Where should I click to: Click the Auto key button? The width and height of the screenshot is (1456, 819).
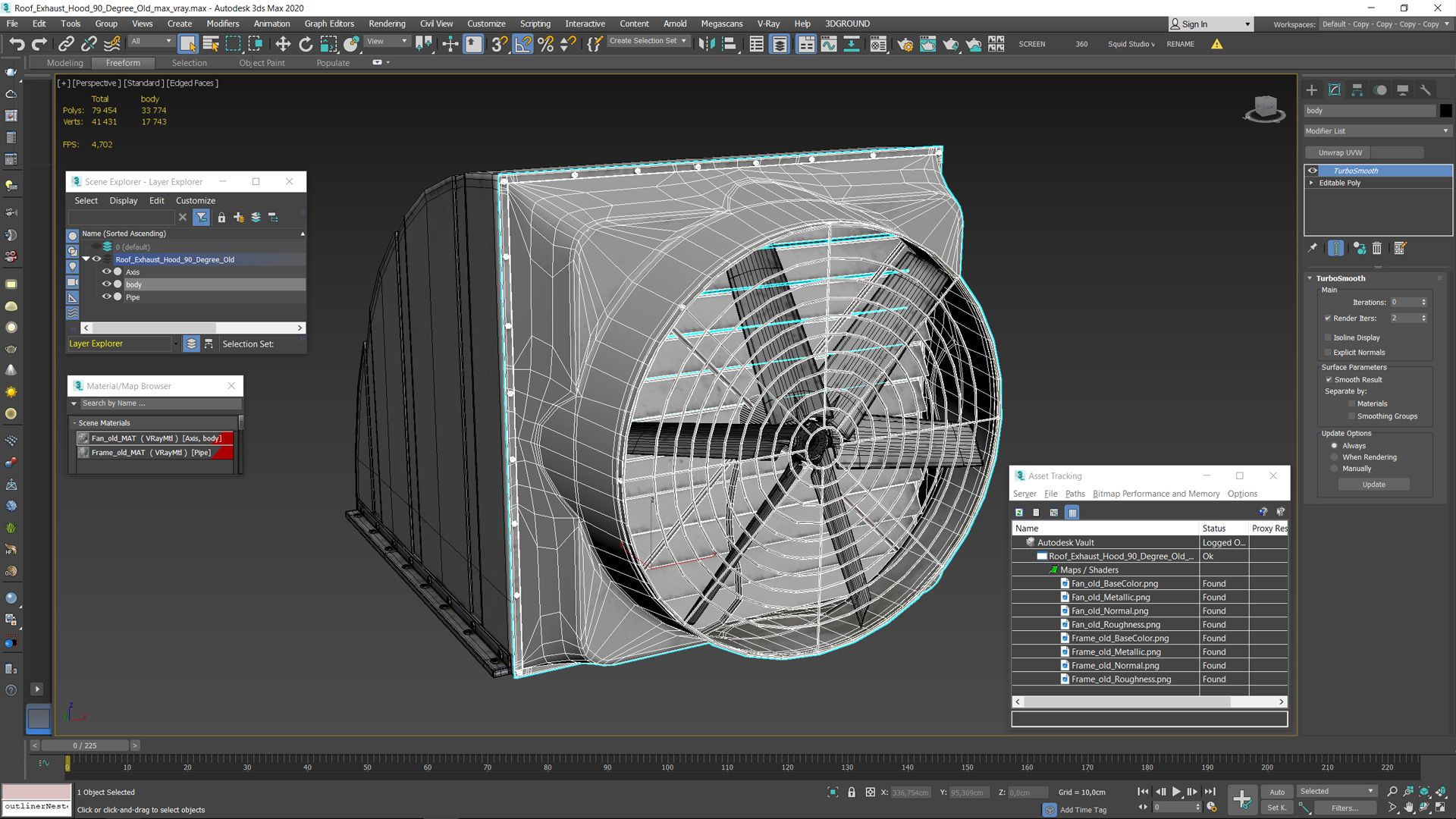click(x=1277, y=792)
